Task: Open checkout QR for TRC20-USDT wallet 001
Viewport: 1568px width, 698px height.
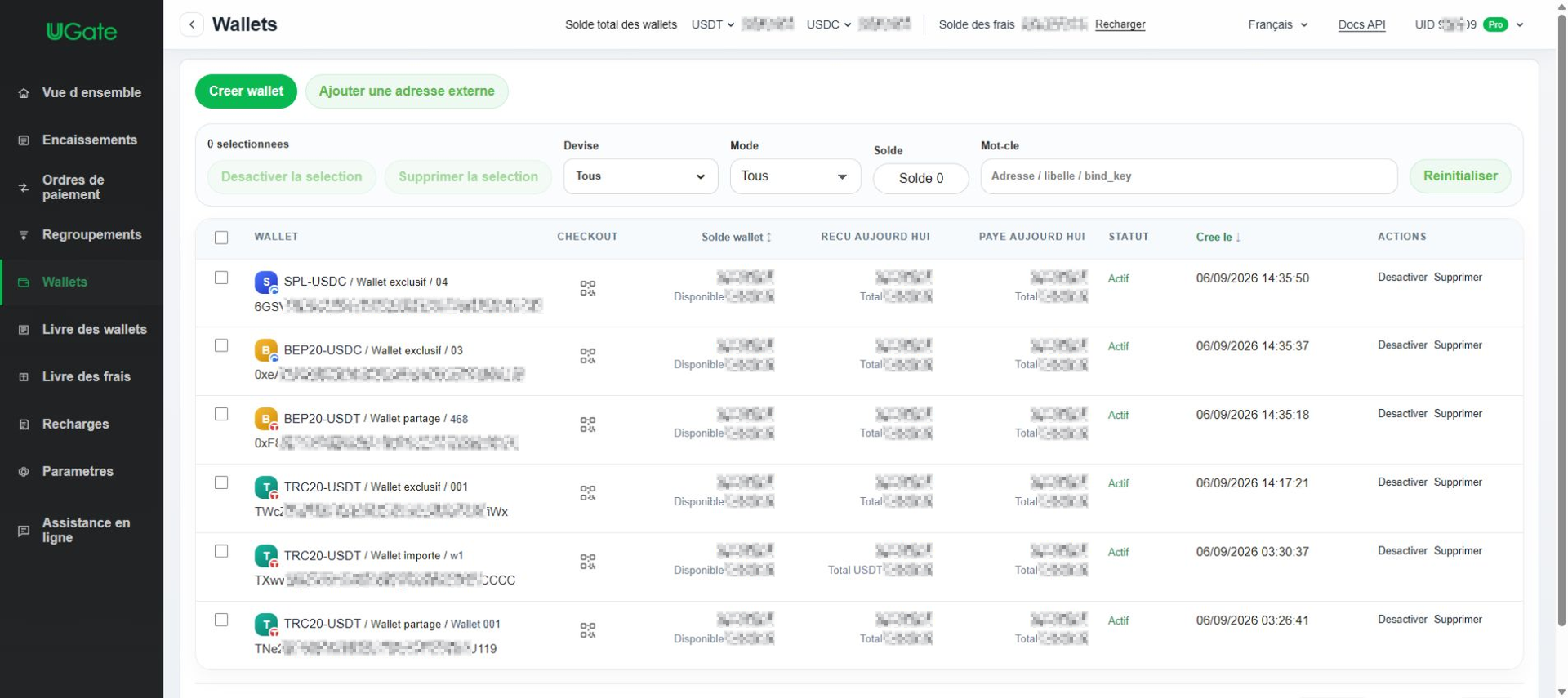Action: click(588, 493)
